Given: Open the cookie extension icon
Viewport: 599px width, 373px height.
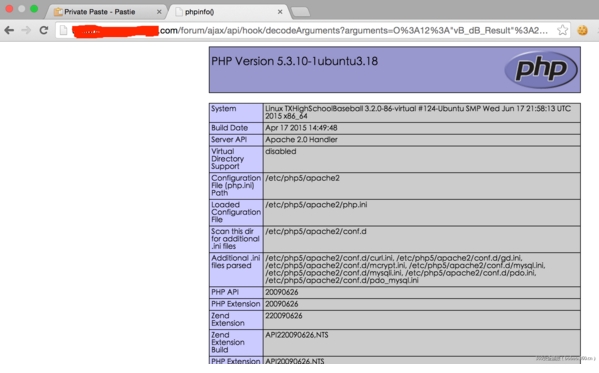Looking at the screenshot, I should [582, 30].
